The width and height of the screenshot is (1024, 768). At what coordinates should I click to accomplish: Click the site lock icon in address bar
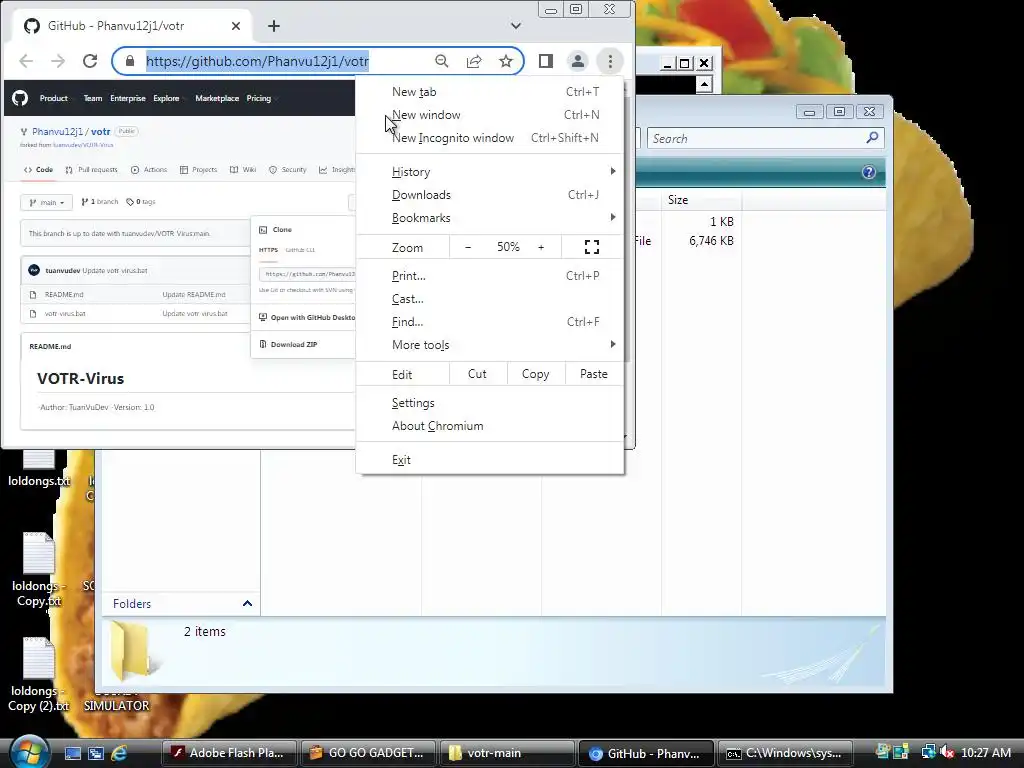[130, 61]
